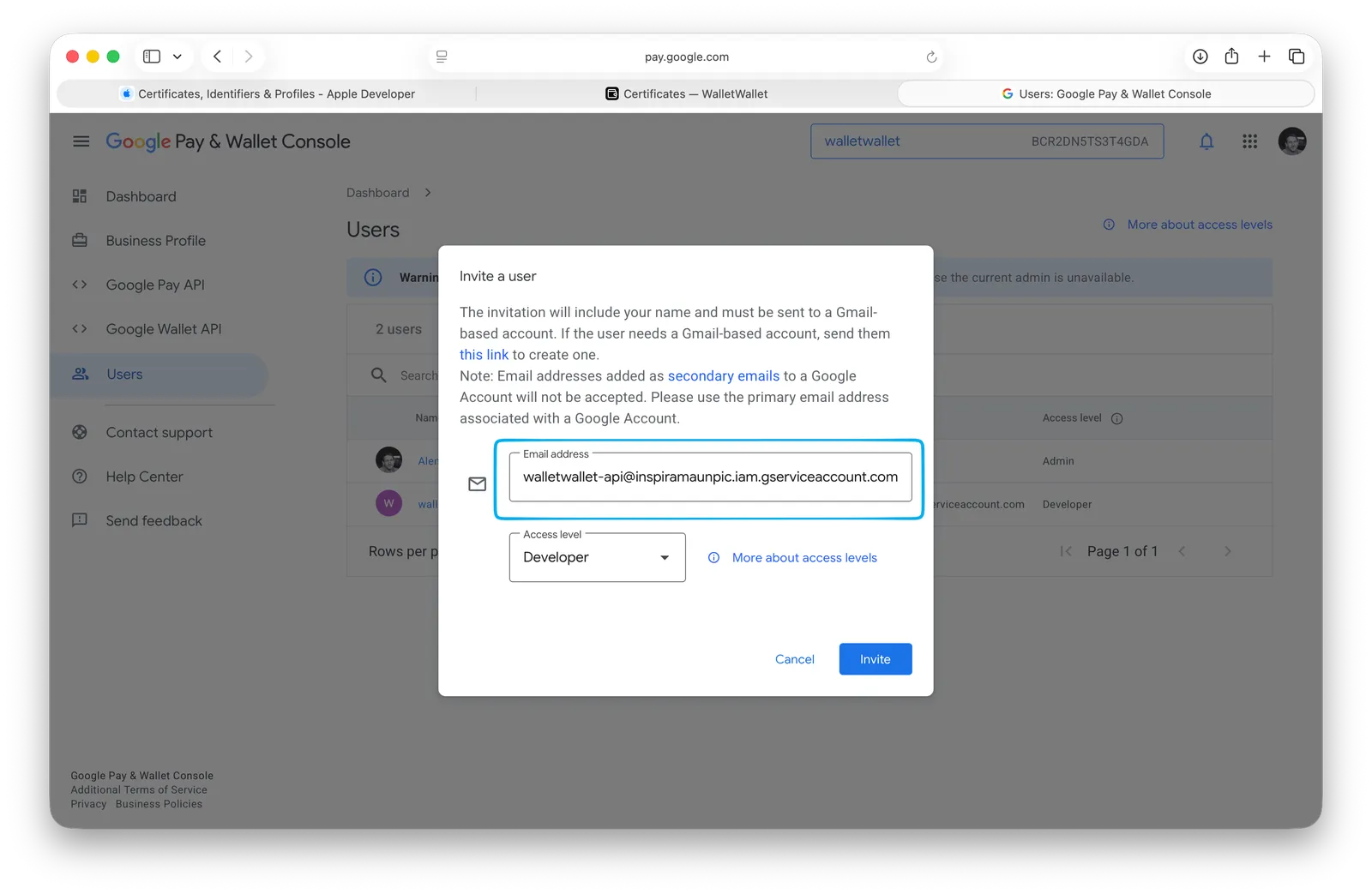This screenshot has width=1372, height=894.
Task: Click the Email address field
Action: point(710,477)
